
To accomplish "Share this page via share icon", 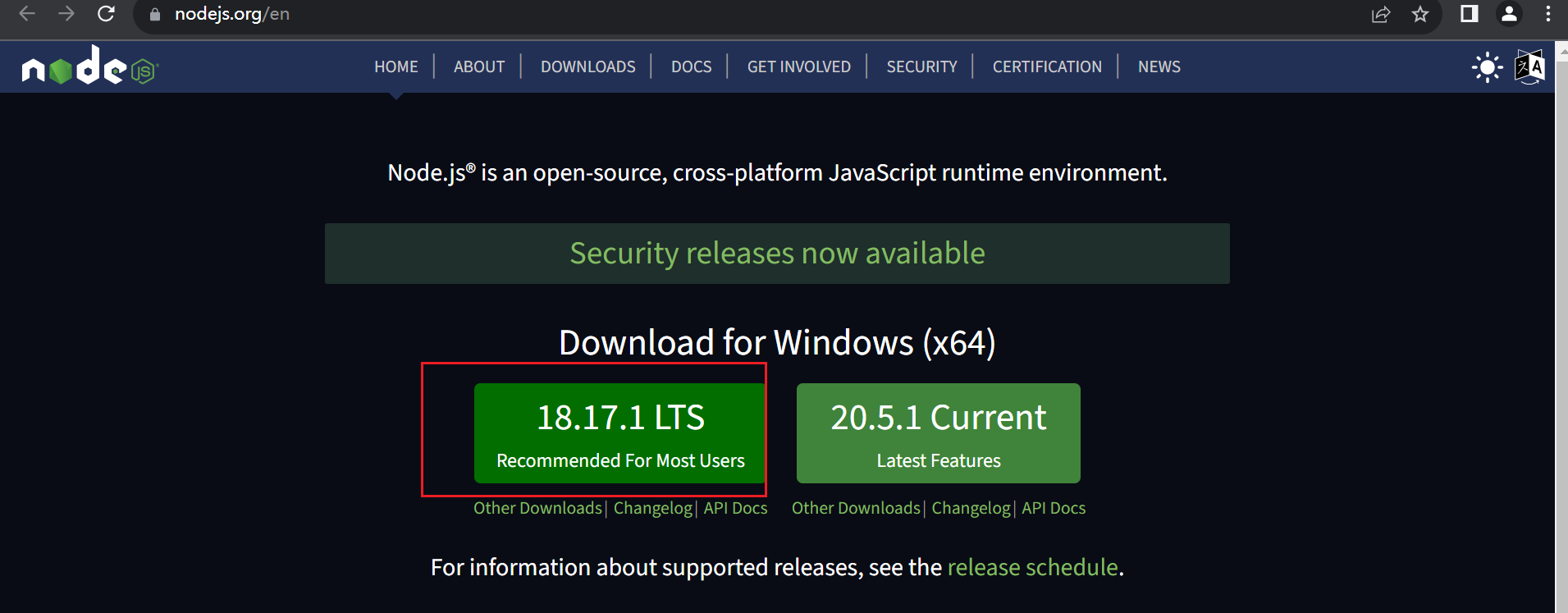I will coord(1381,14).
